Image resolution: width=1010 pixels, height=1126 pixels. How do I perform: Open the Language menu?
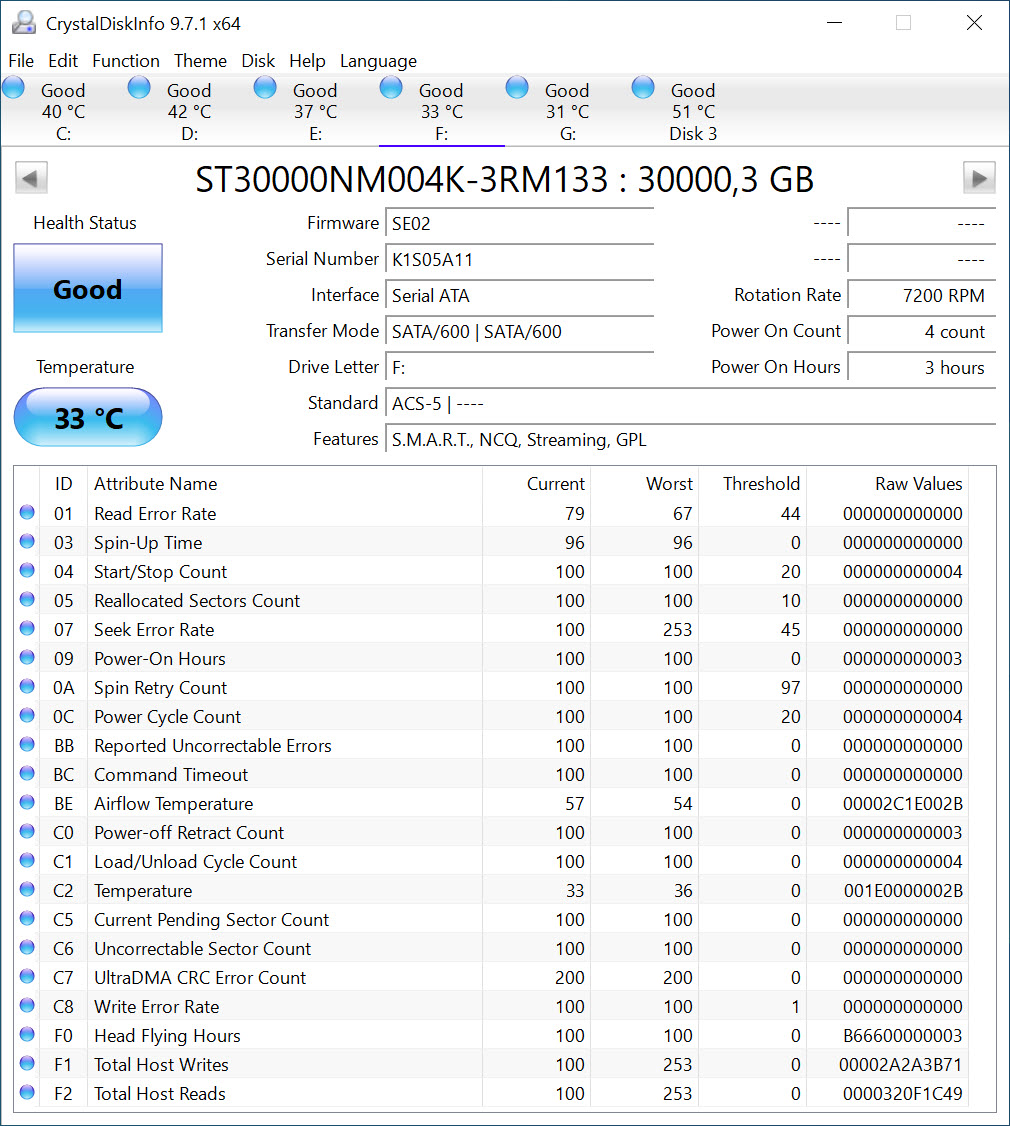point(378,61)
